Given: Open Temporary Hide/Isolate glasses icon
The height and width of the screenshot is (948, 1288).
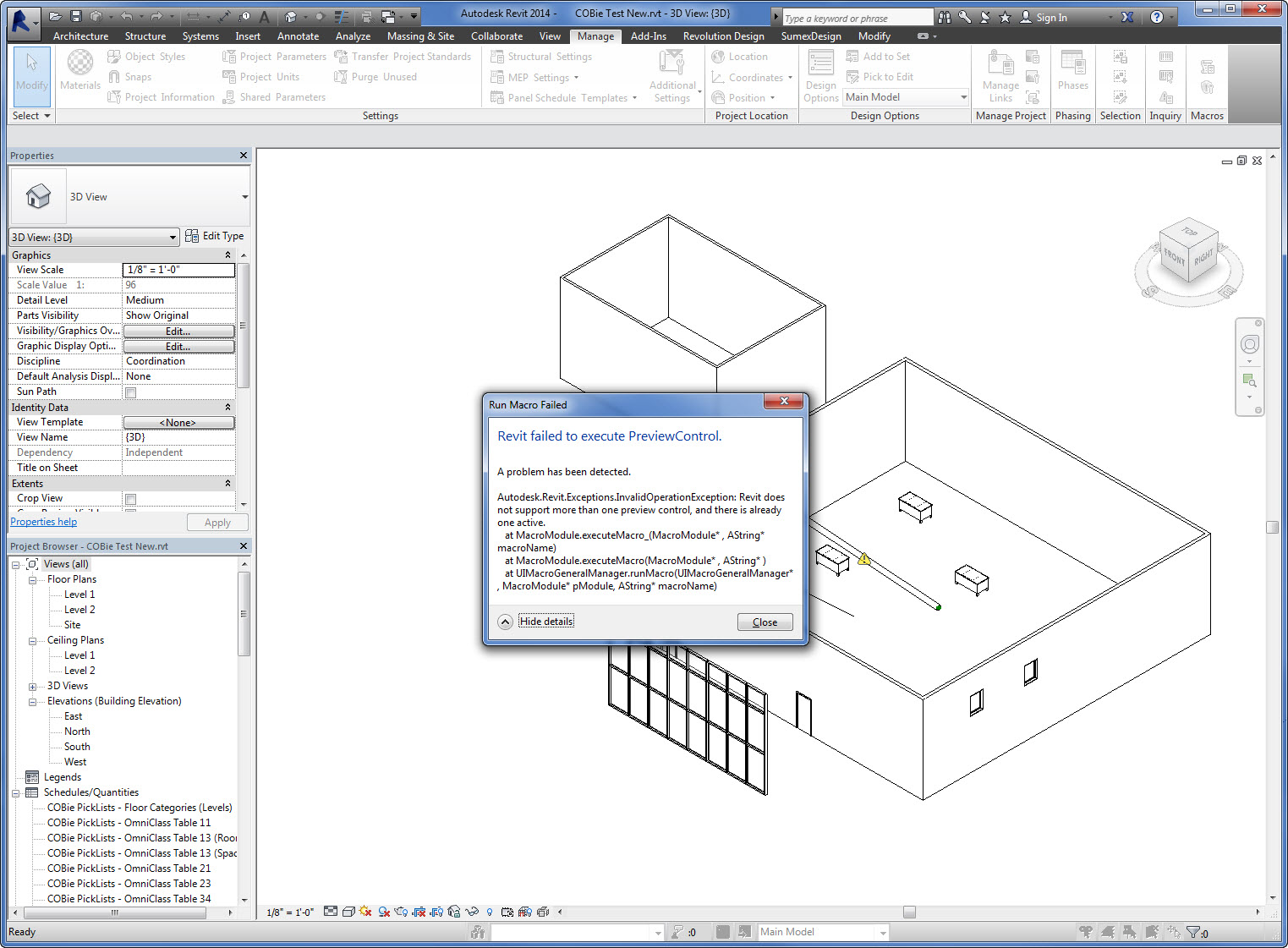Looking at the screenshot, I should click(x=471, y=912).
